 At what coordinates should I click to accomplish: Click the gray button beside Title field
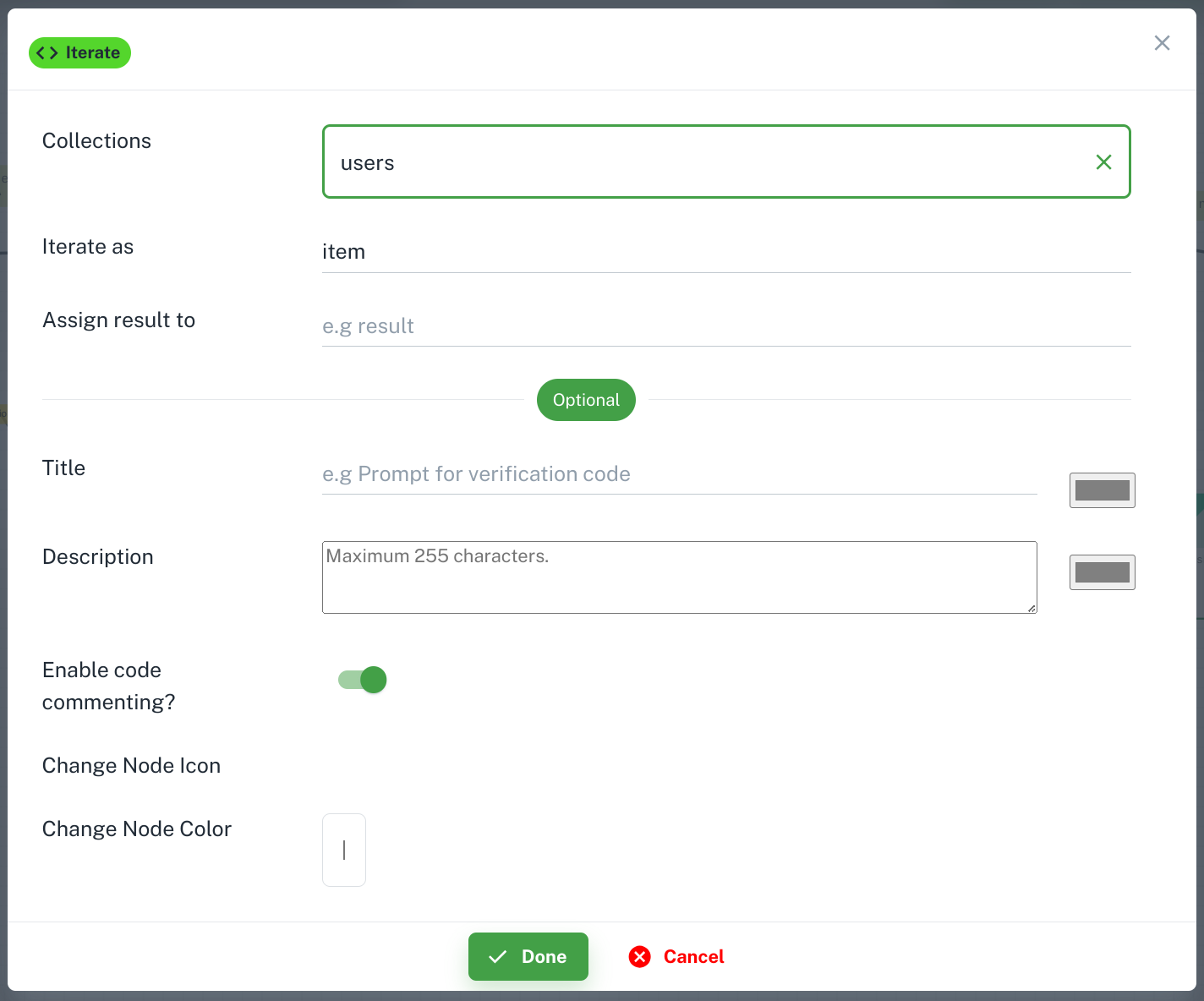coord(1102,490)
